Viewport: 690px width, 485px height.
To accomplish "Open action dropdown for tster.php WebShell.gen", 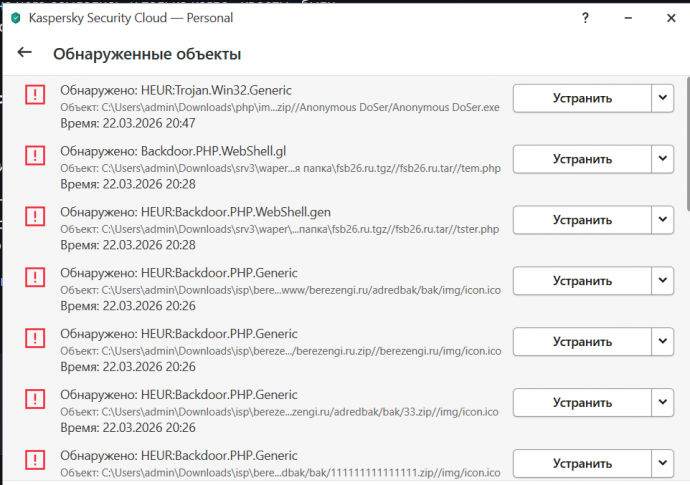I will [664, 220].
